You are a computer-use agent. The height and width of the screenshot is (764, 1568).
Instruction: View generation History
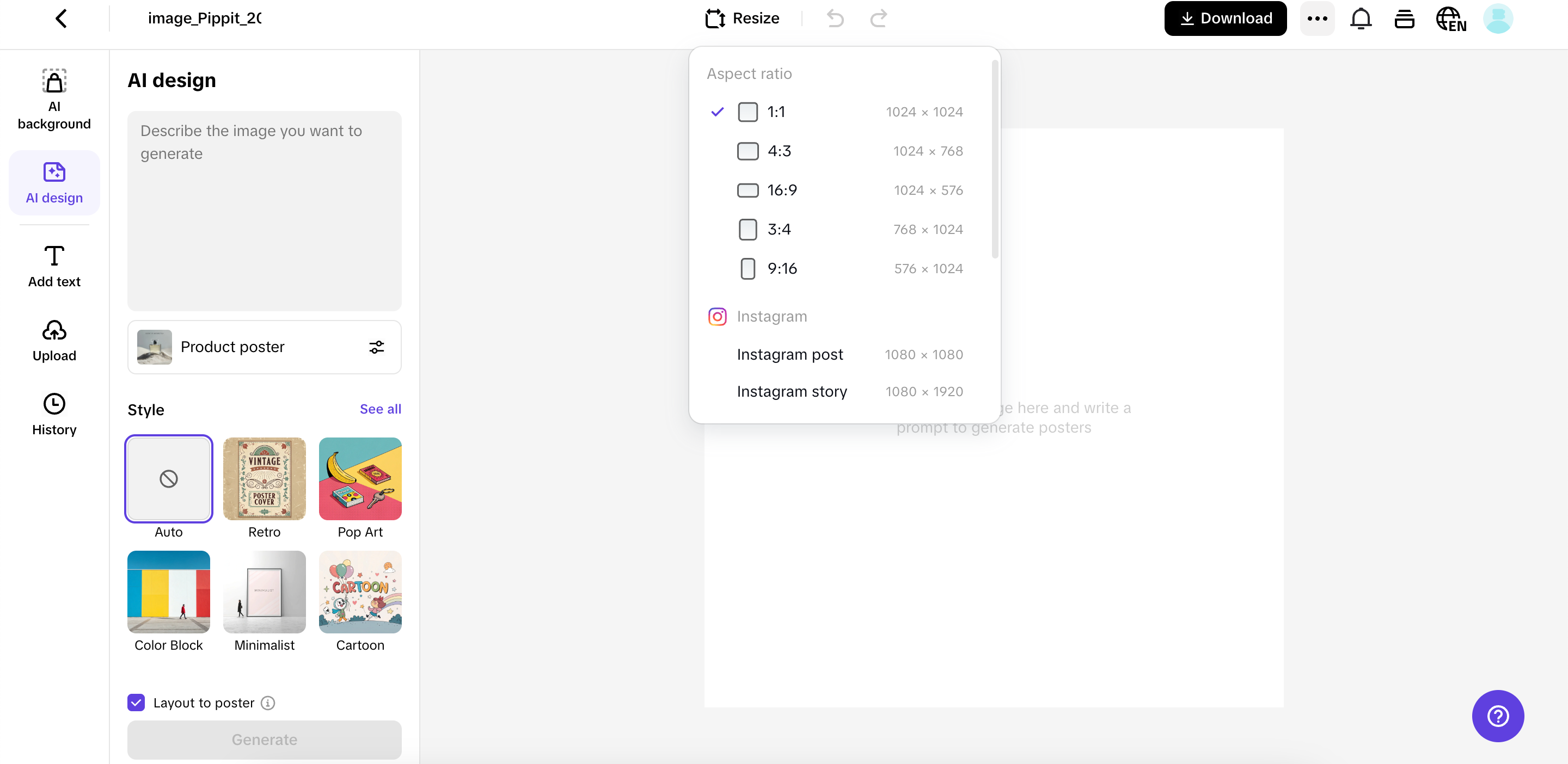pyautogui.click(x=53, y=415)
